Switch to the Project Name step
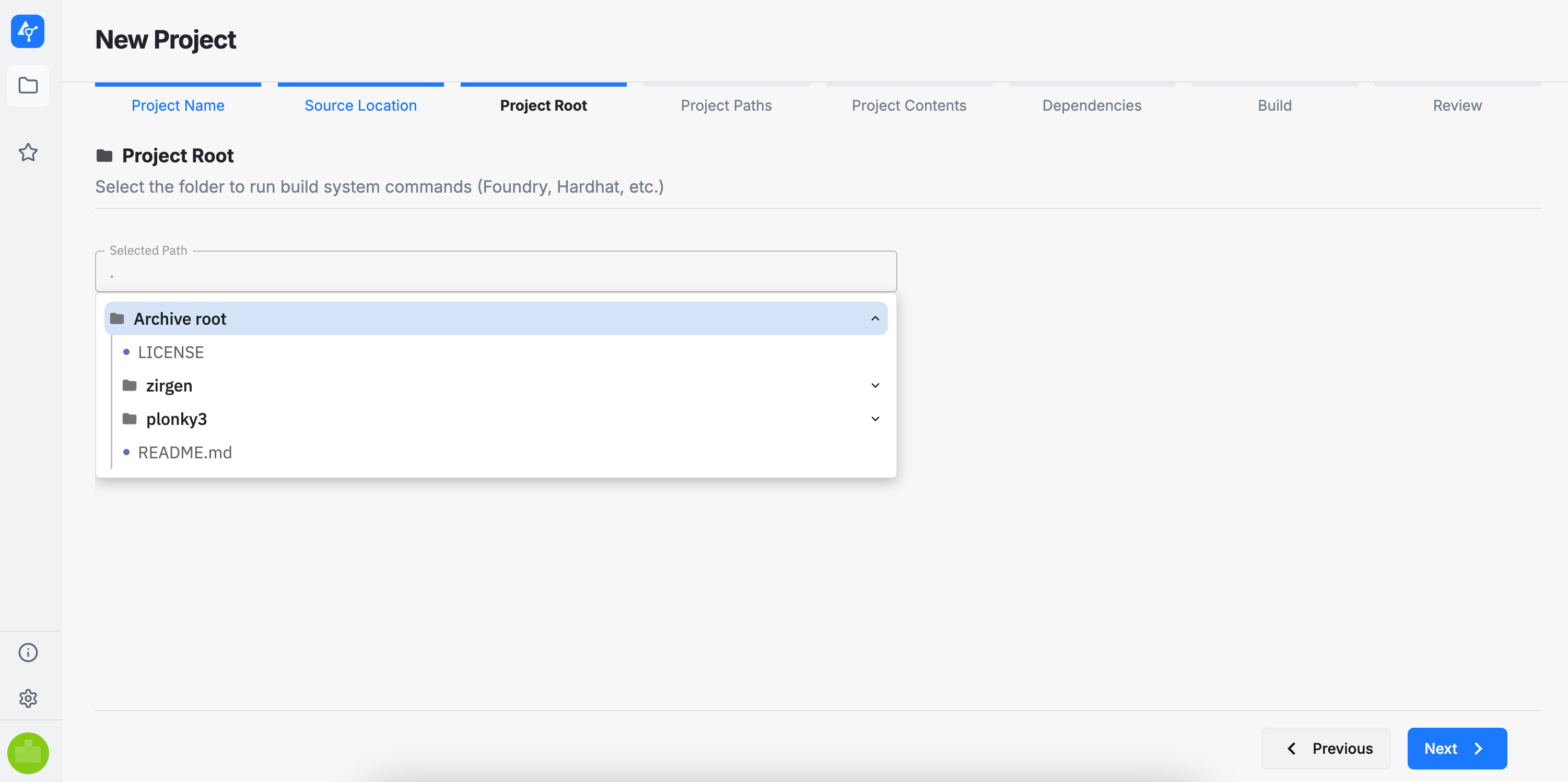This screenshot has width=1568, height=782. pyautogui.click(x=178, y=105)
